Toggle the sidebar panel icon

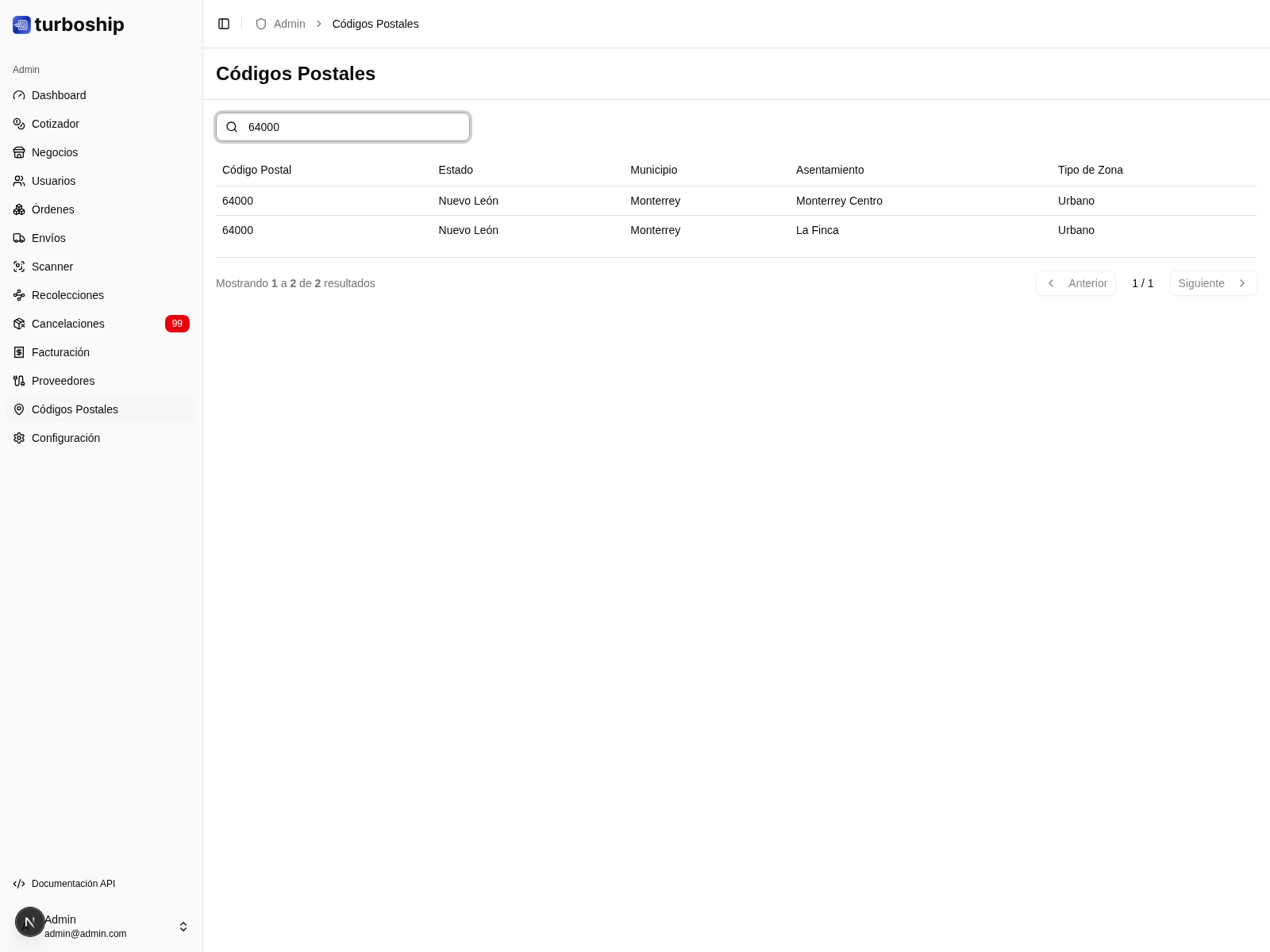pos(224,24)
